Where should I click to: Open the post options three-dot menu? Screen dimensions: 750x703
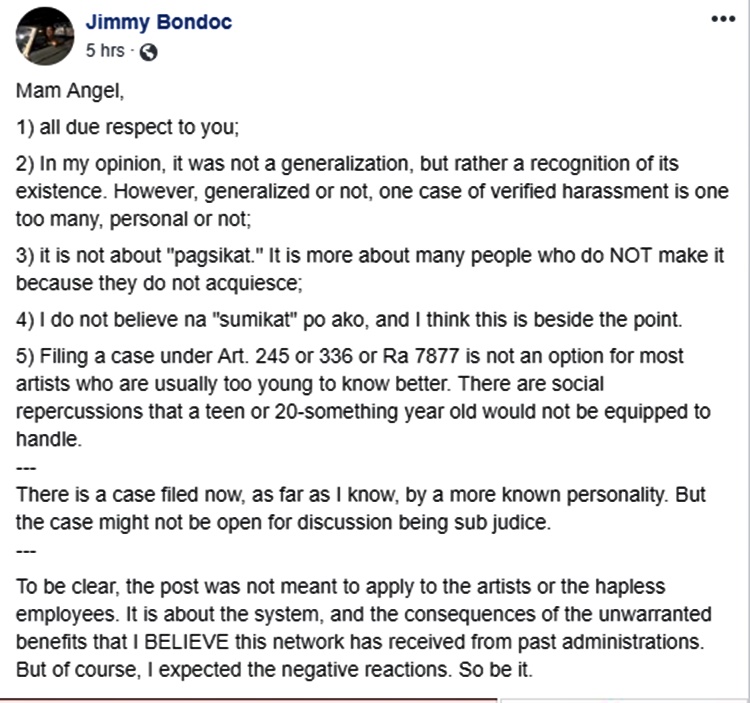[722, 19]
